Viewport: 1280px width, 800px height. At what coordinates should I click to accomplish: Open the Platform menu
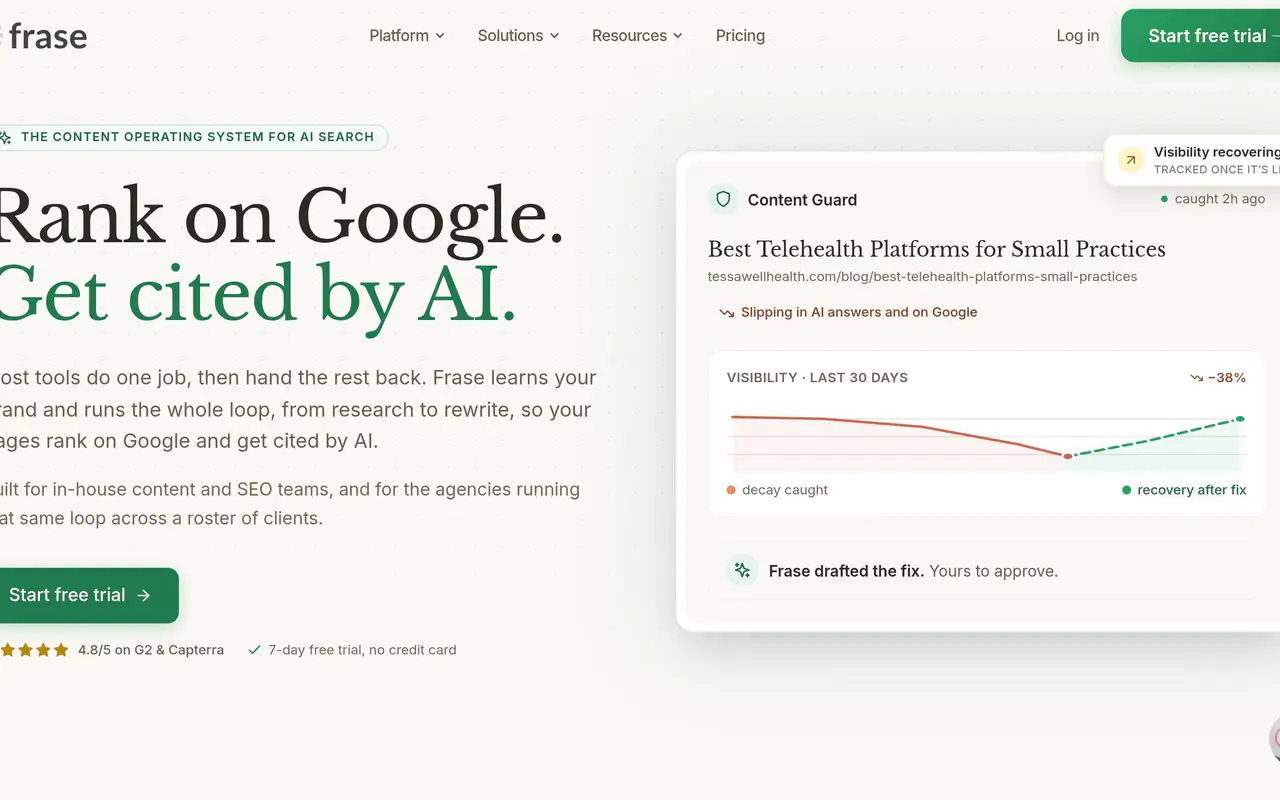pyautogui.click(x=407, y=35)
